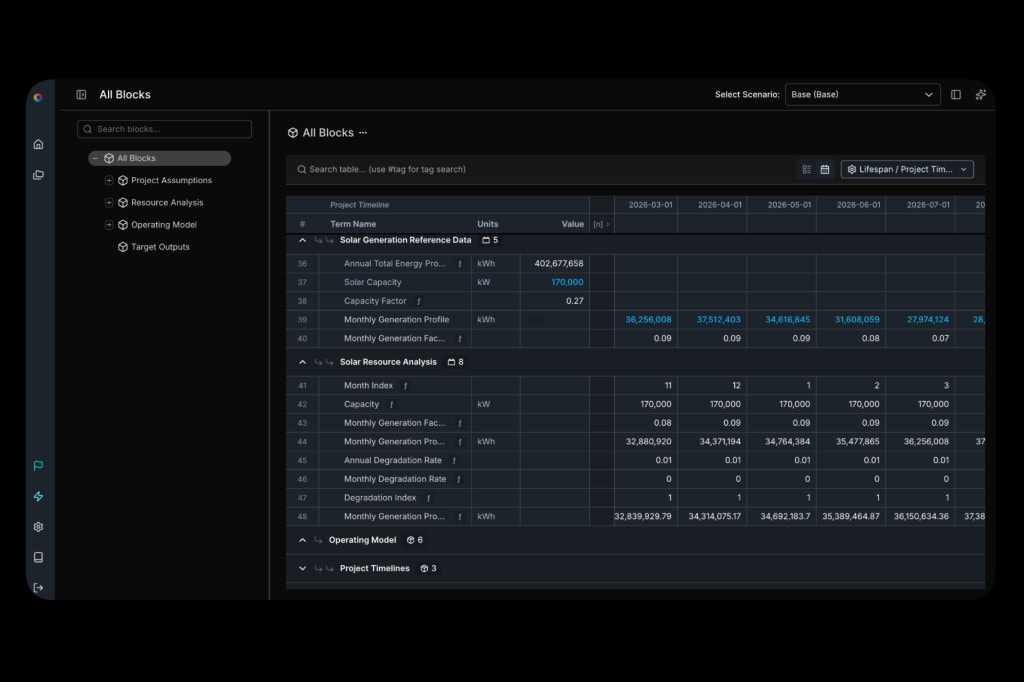Expand the Project Timelines section
Image resolution: width=1024 pixels, height=682 pixels.
point(302,568)
